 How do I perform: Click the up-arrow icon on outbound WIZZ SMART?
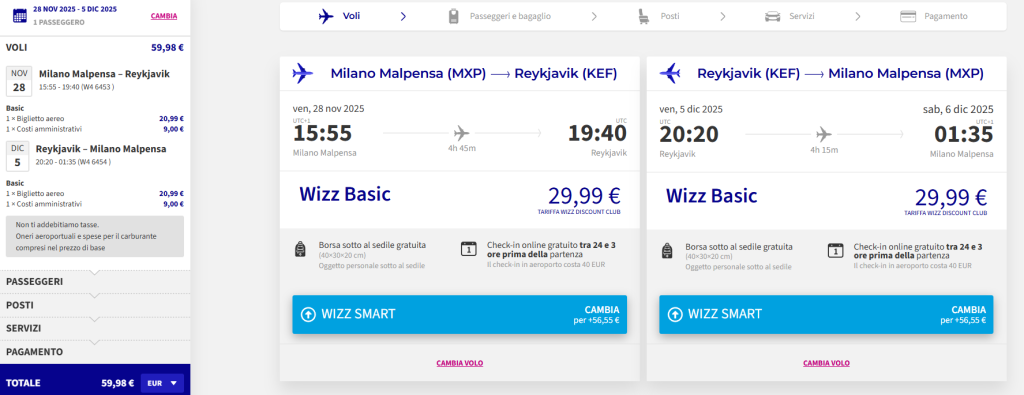[308, 314]
